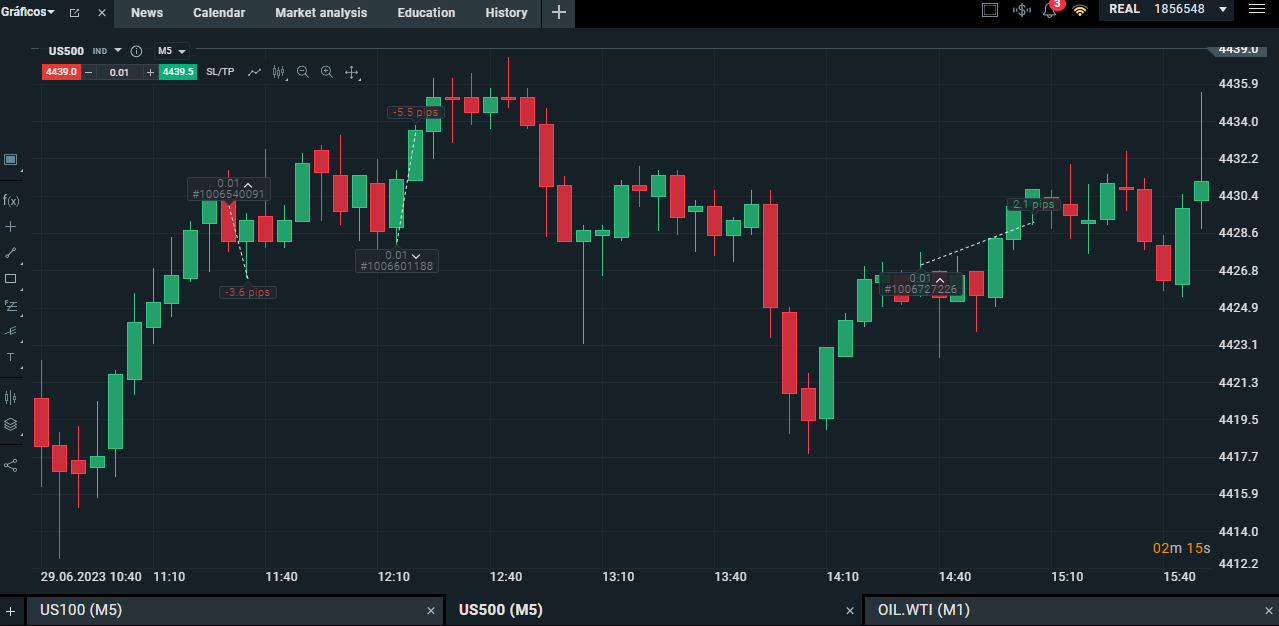Open the chart layers panel
1279x626 pixels.
(11, 424)
